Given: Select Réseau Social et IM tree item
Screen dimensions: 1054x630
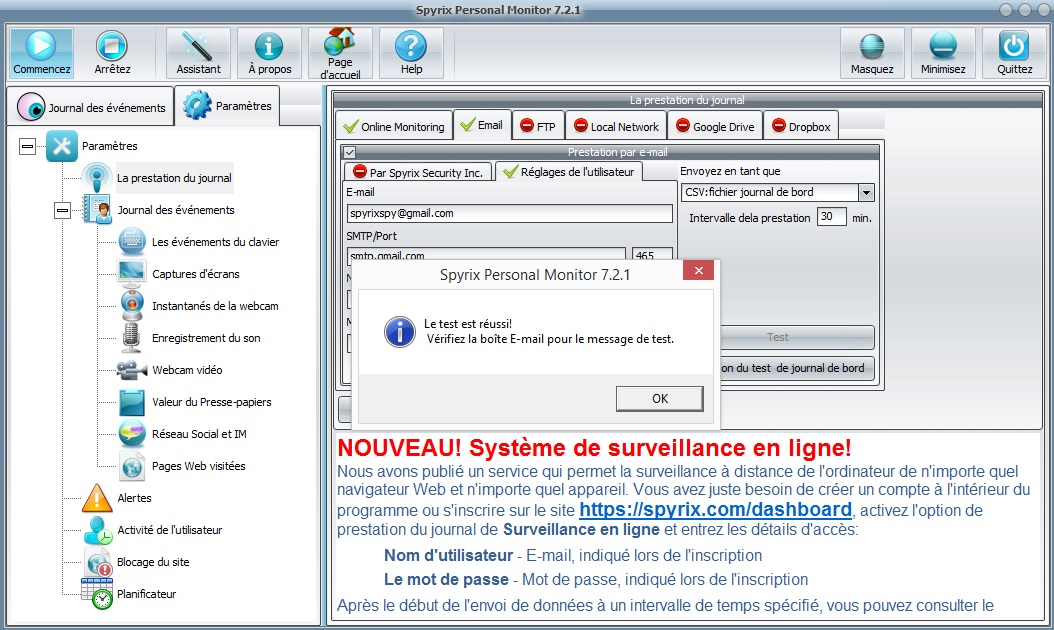Looking at the screenshot, I should click(x=199, y=434).
